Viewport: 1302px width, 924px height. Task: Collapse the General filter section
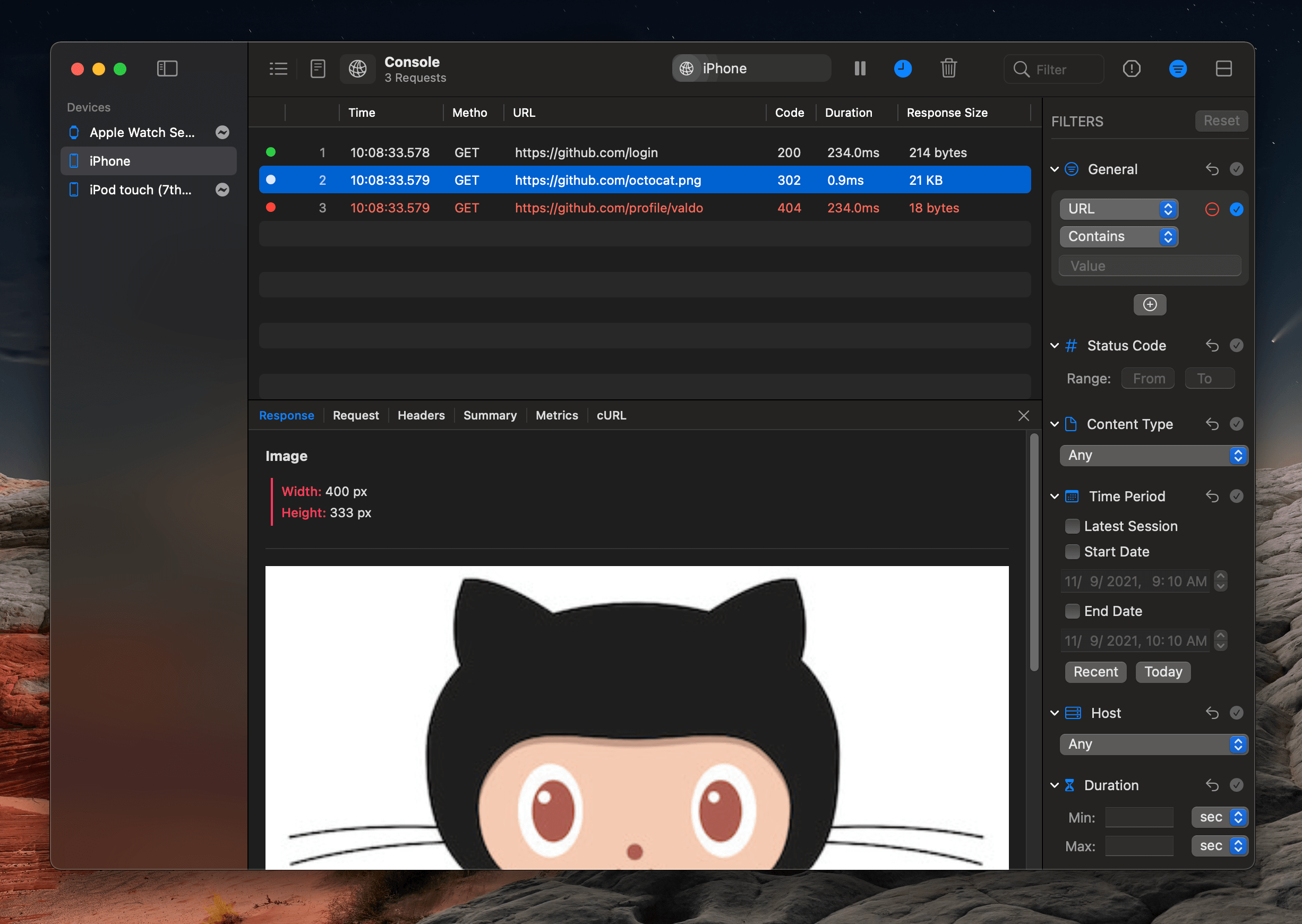1055,169
